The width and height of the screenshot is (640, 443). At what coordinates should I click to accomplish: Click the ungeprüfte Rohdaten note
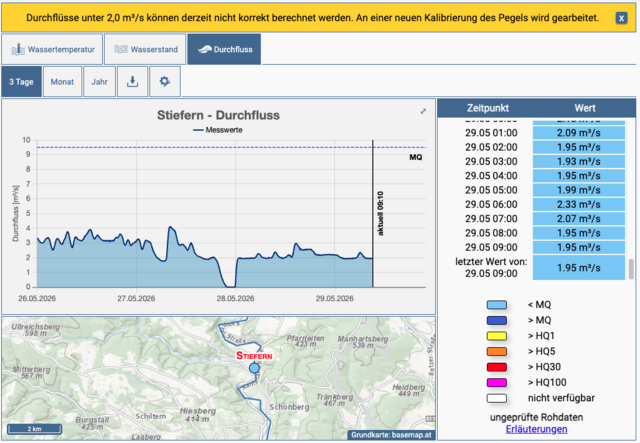coord(536,418)
